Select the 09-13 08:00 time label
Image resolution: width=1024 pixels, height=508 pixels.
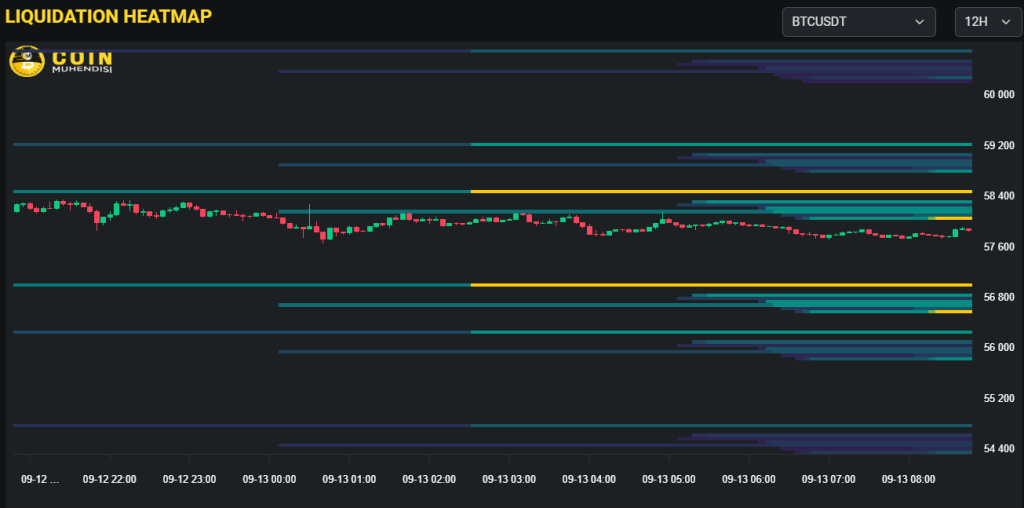[x=908, y=479]
